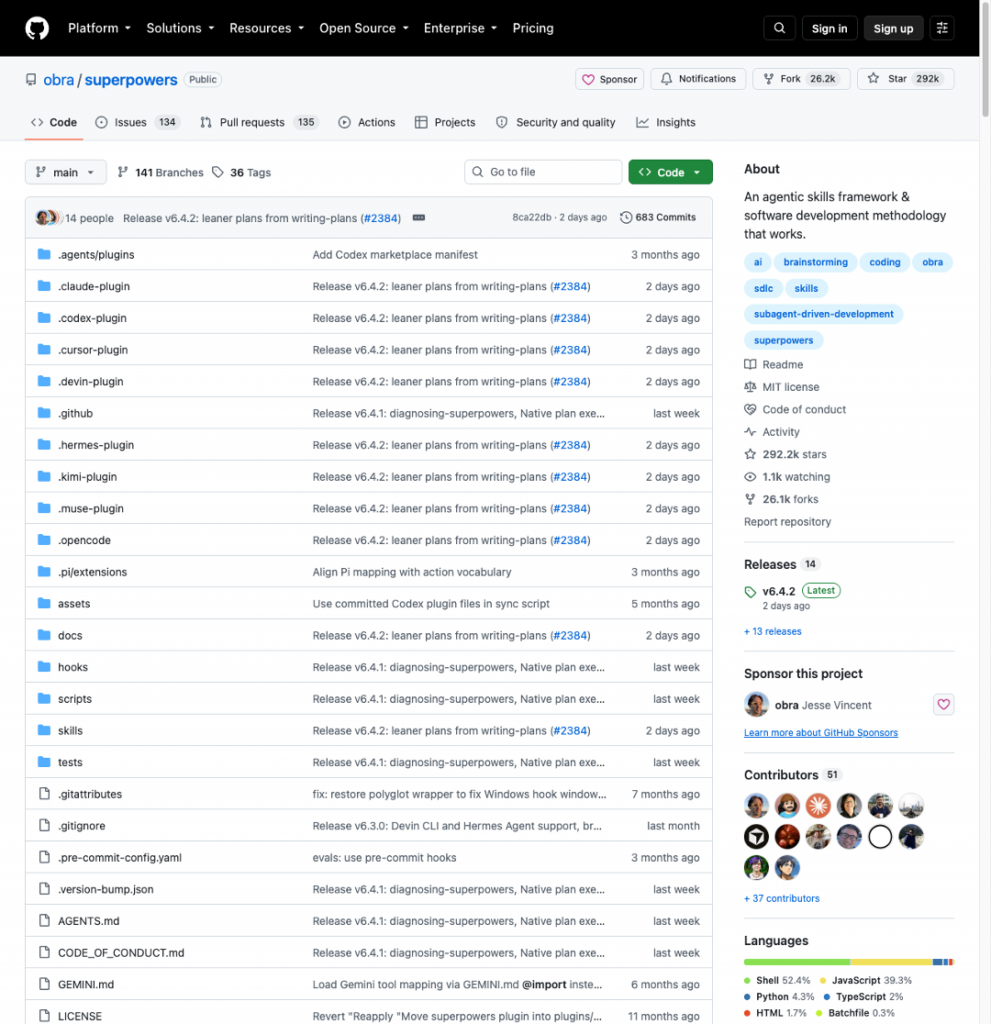Screen dimensions: 991x1024
Task: Open the main branch selector dropdown
Action: [x=65, y=172]
